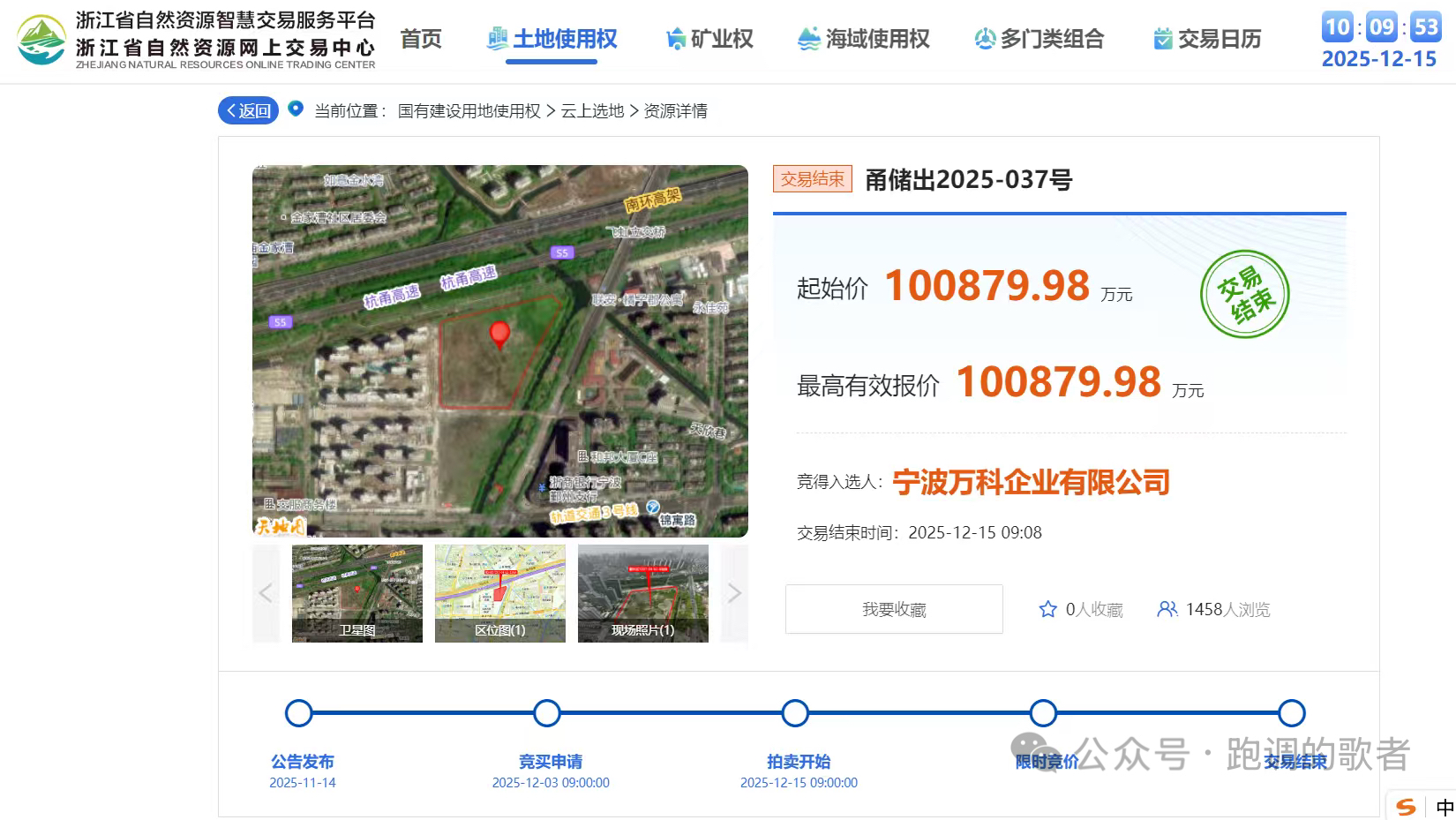
Task: Follow the 云上选地 breadcrumb link
Action: click(x=592, y=111)
